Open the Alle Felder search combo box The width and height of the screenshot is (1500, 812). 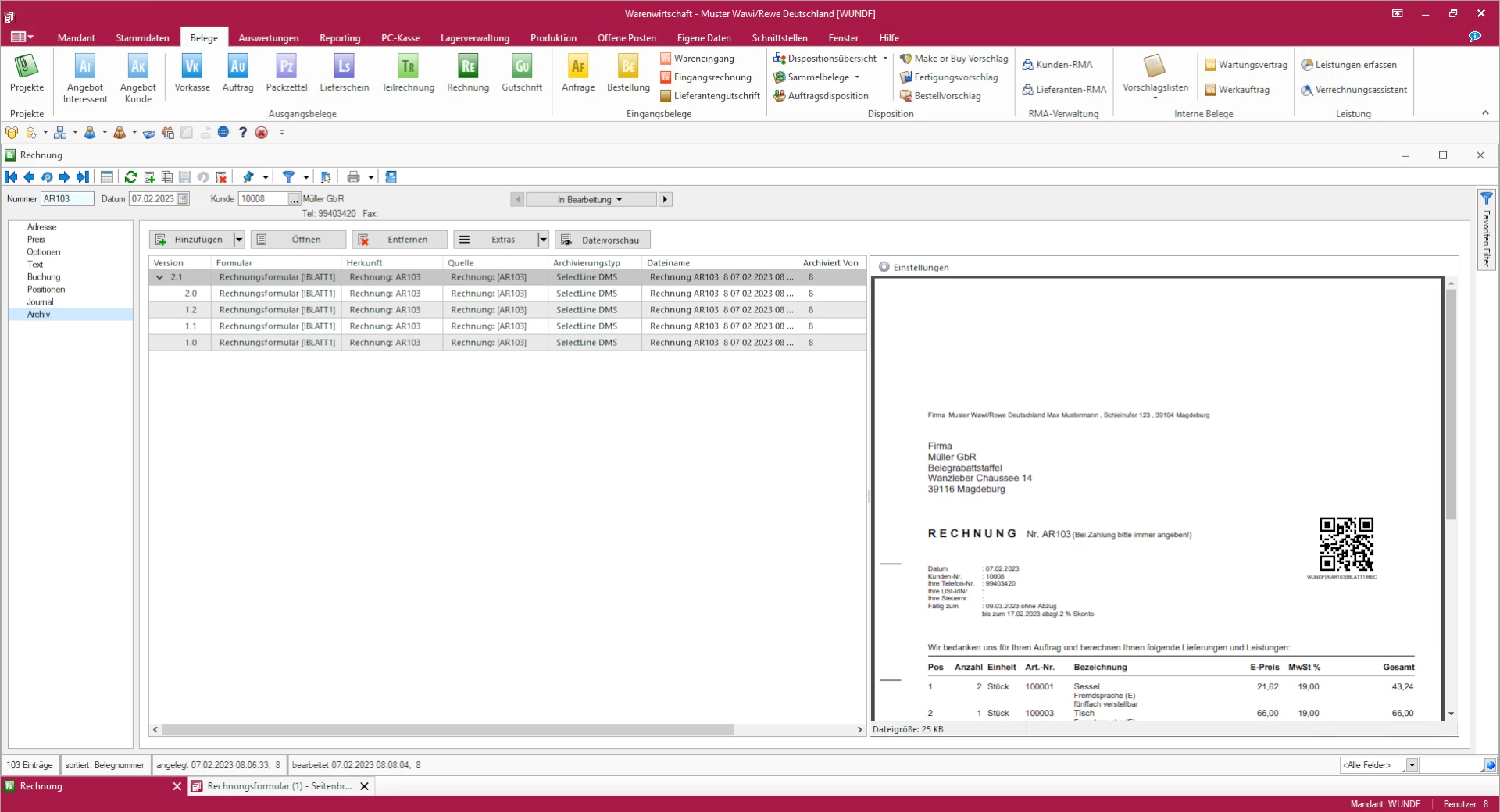[1379, 765]
